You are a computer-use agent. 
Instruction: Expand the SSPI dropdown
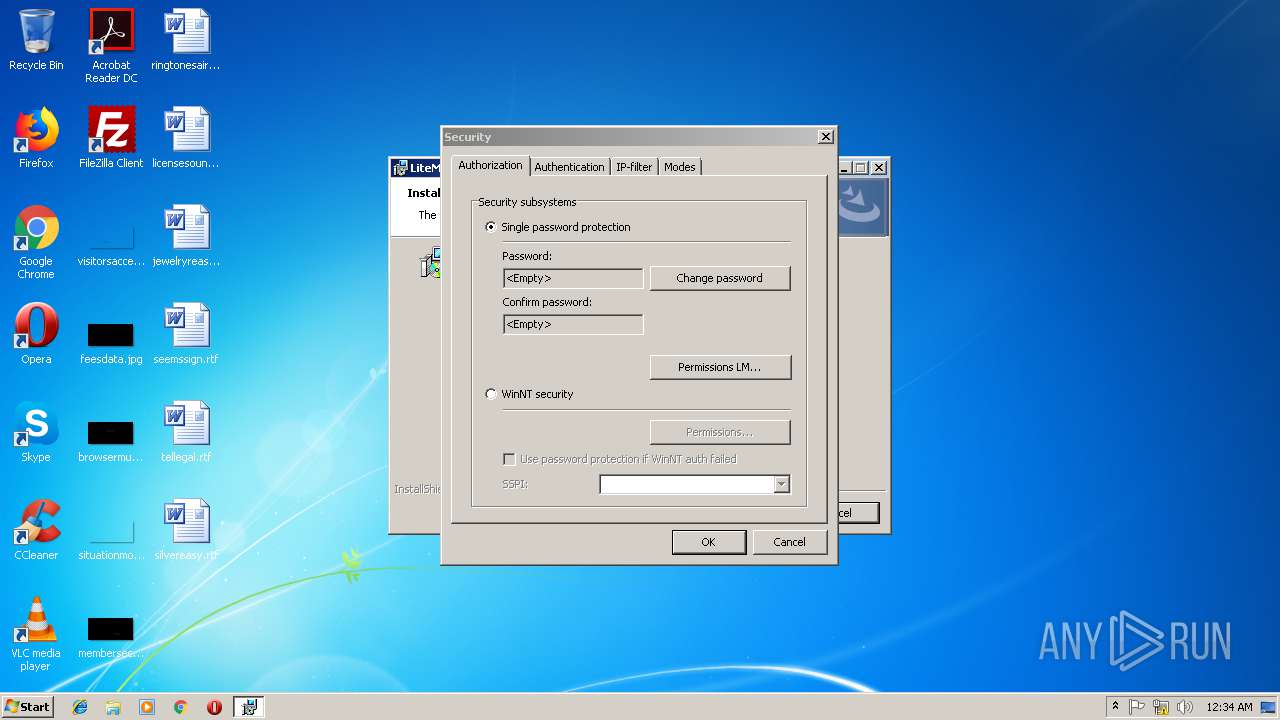click(x=782, y=484)
